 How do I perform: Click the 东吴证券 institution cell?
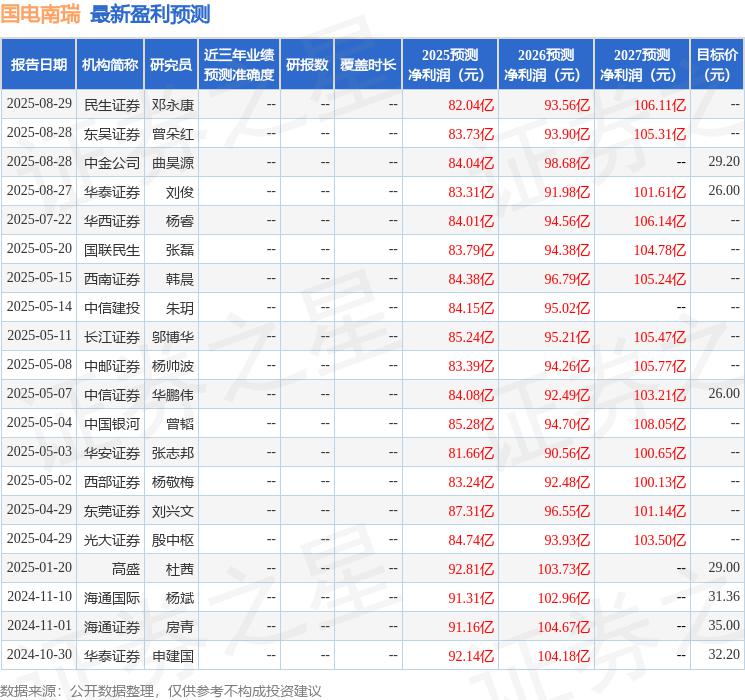[x=112, y=134]
